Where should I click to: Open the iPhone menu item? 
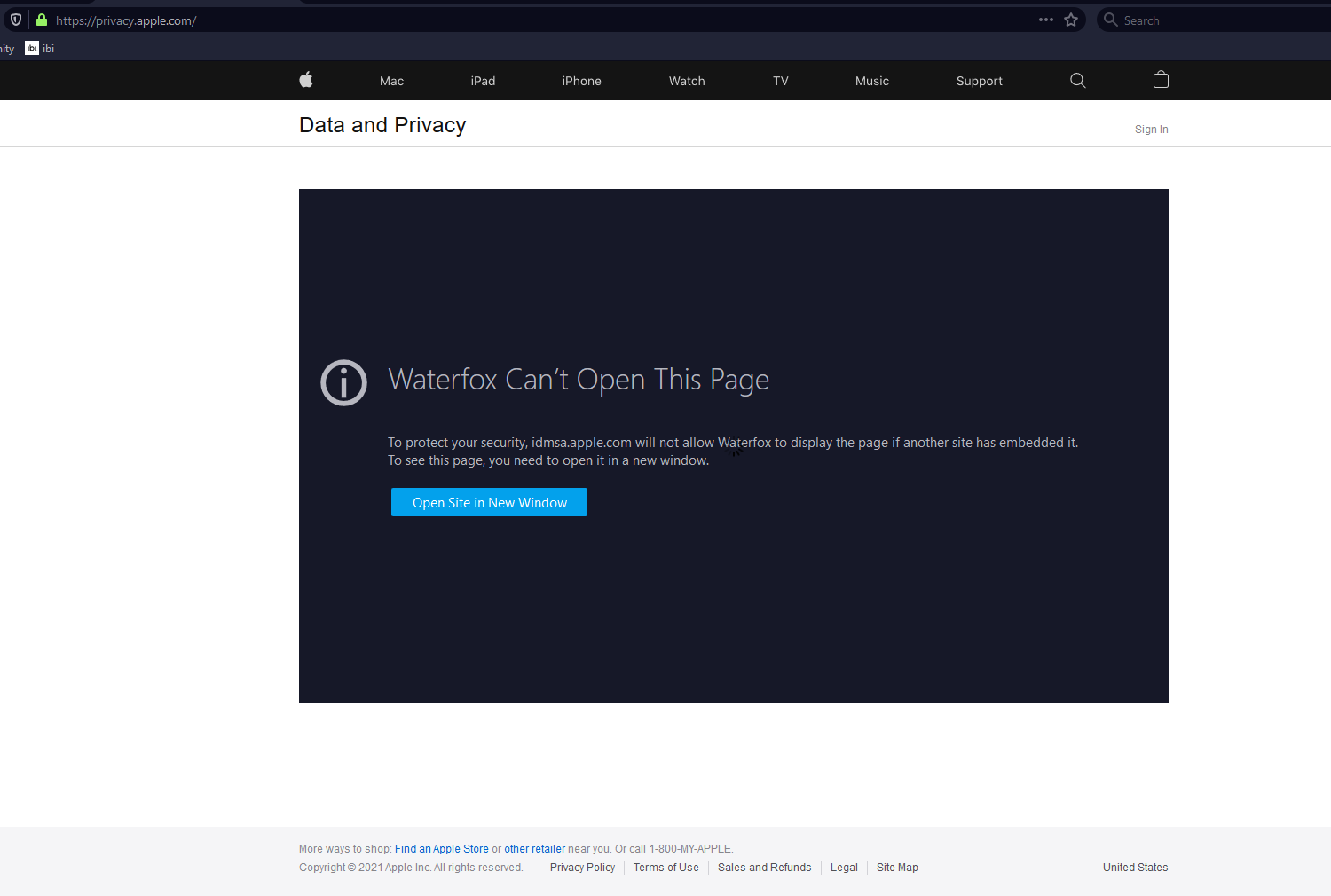581,81
